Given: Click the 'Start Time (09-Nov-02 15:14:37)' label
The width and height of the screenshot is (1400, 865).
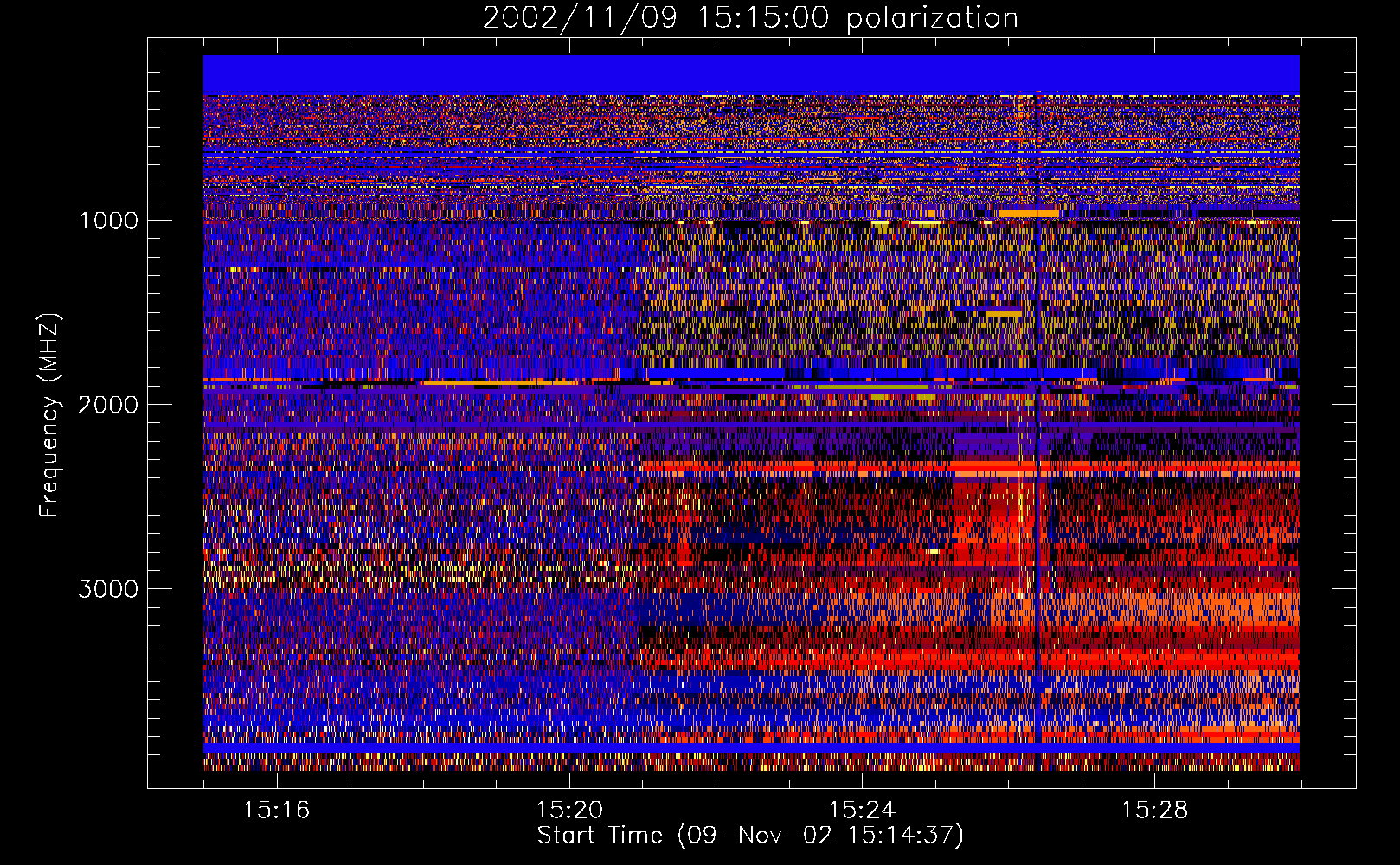Looking at the screenshot, I should pyautogui.click(x=750, y=836).
